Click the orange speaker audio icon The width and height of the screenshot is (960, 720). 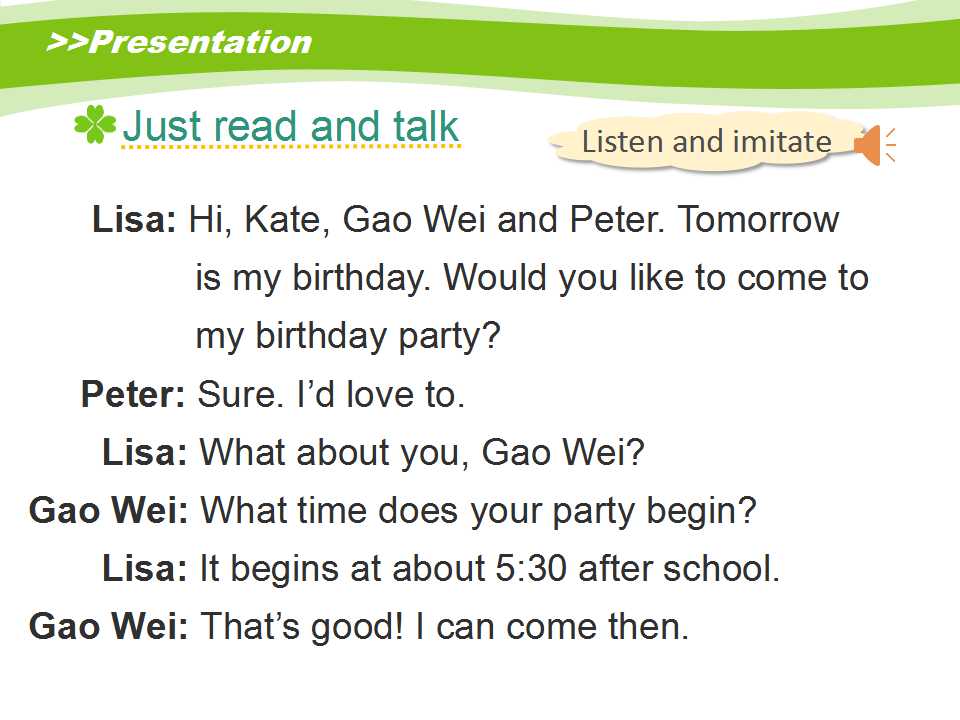tap(875, 146)
